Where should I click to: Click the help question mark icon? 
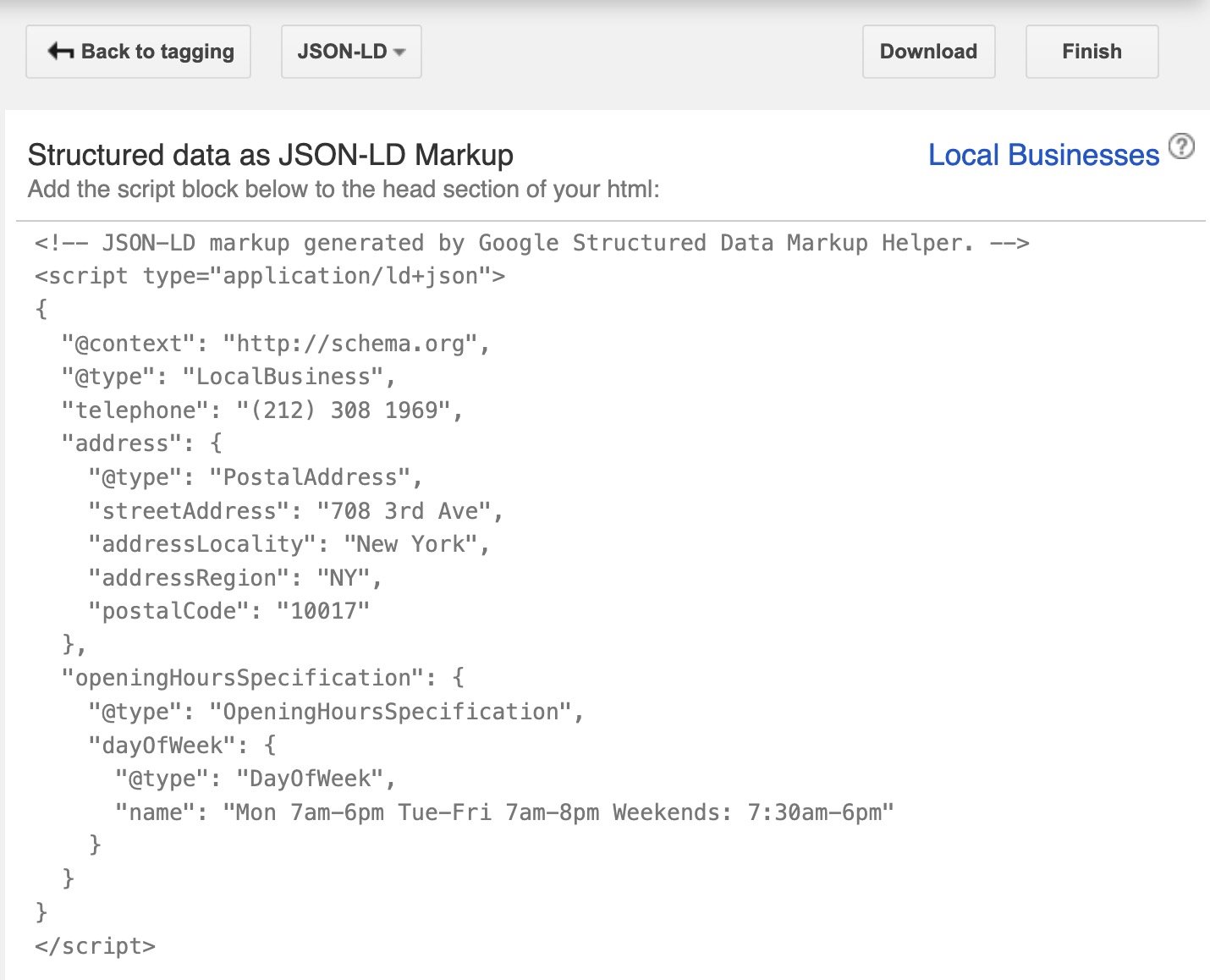pyautogui.click(x=1182, y=147)
